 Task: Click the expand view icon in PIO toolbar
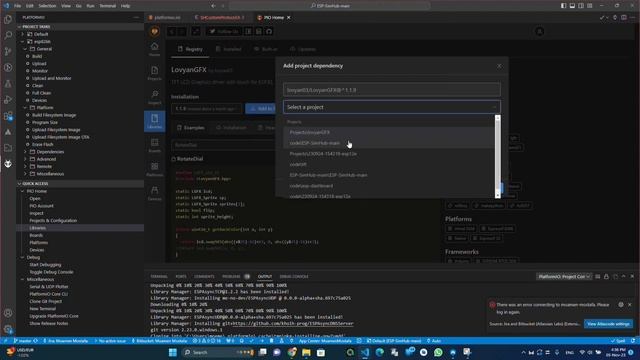tap(196, 31)
